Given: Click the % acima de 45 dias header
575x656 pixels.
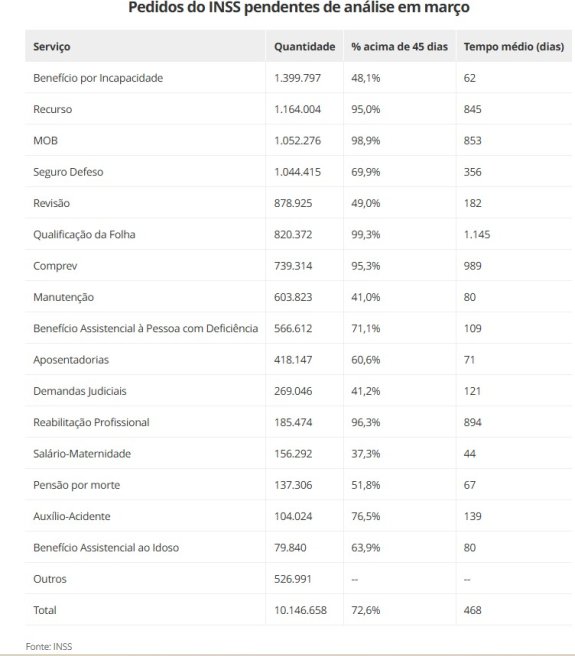Looking at the screenshot, I should pos(399,46).
